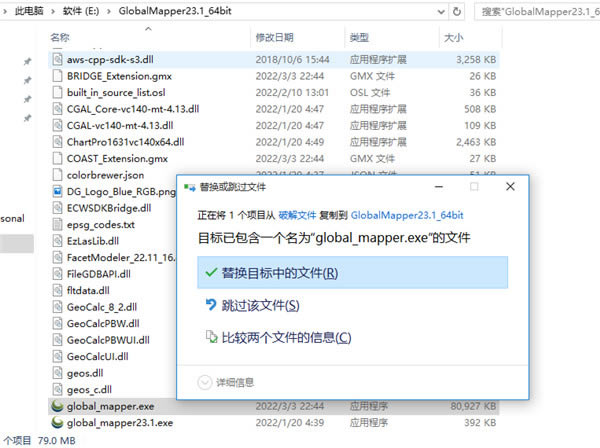This screenshot has height=448, width=600.
Task: Open the address bar history dropdown
Action: 441,12
